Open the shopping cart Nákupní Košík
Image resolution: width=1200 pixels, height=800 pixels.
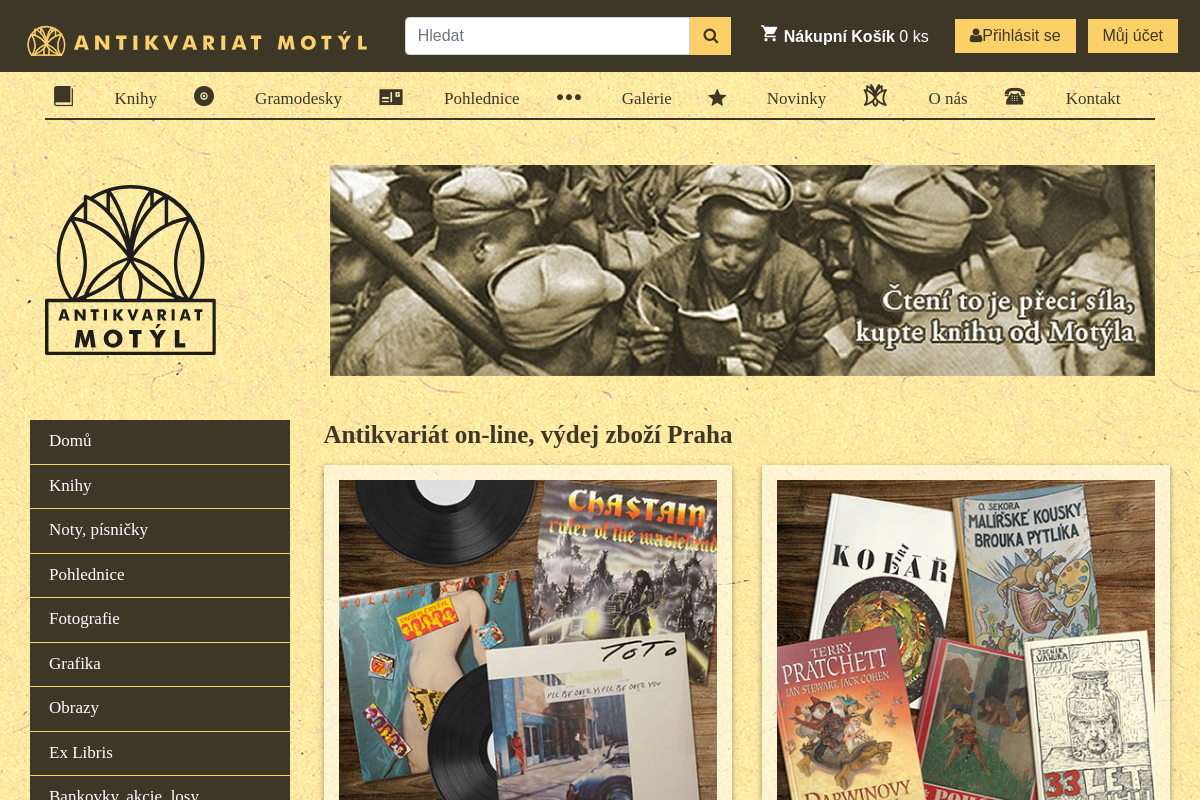845,36
